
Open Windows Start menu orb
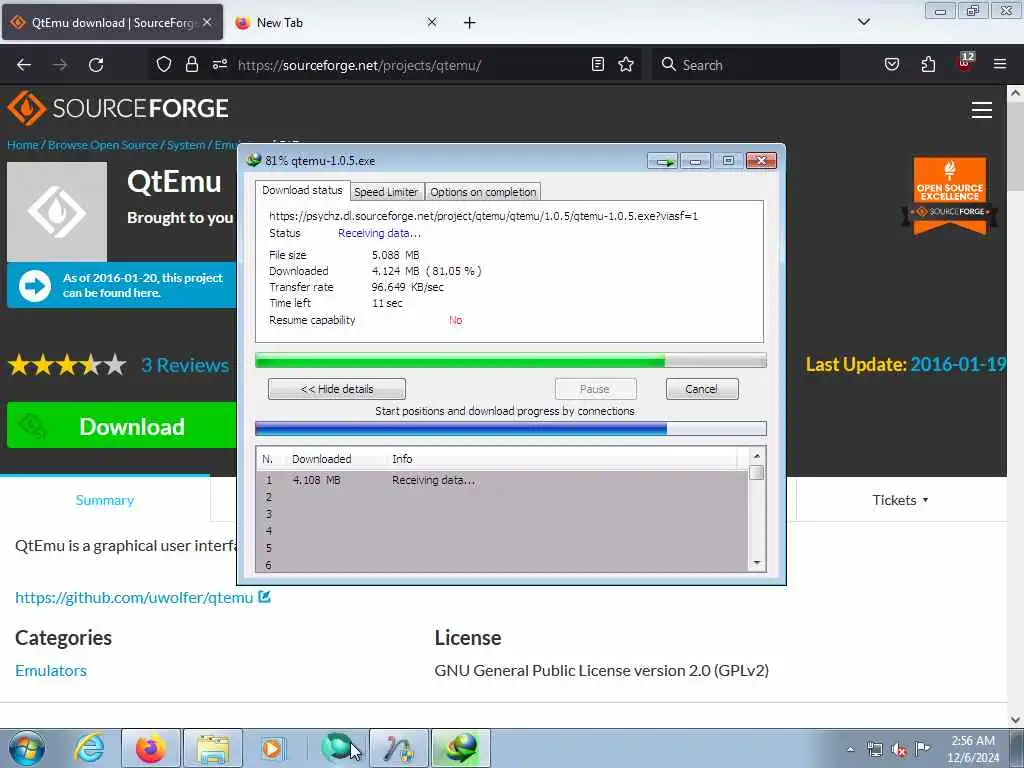(27, 748)
